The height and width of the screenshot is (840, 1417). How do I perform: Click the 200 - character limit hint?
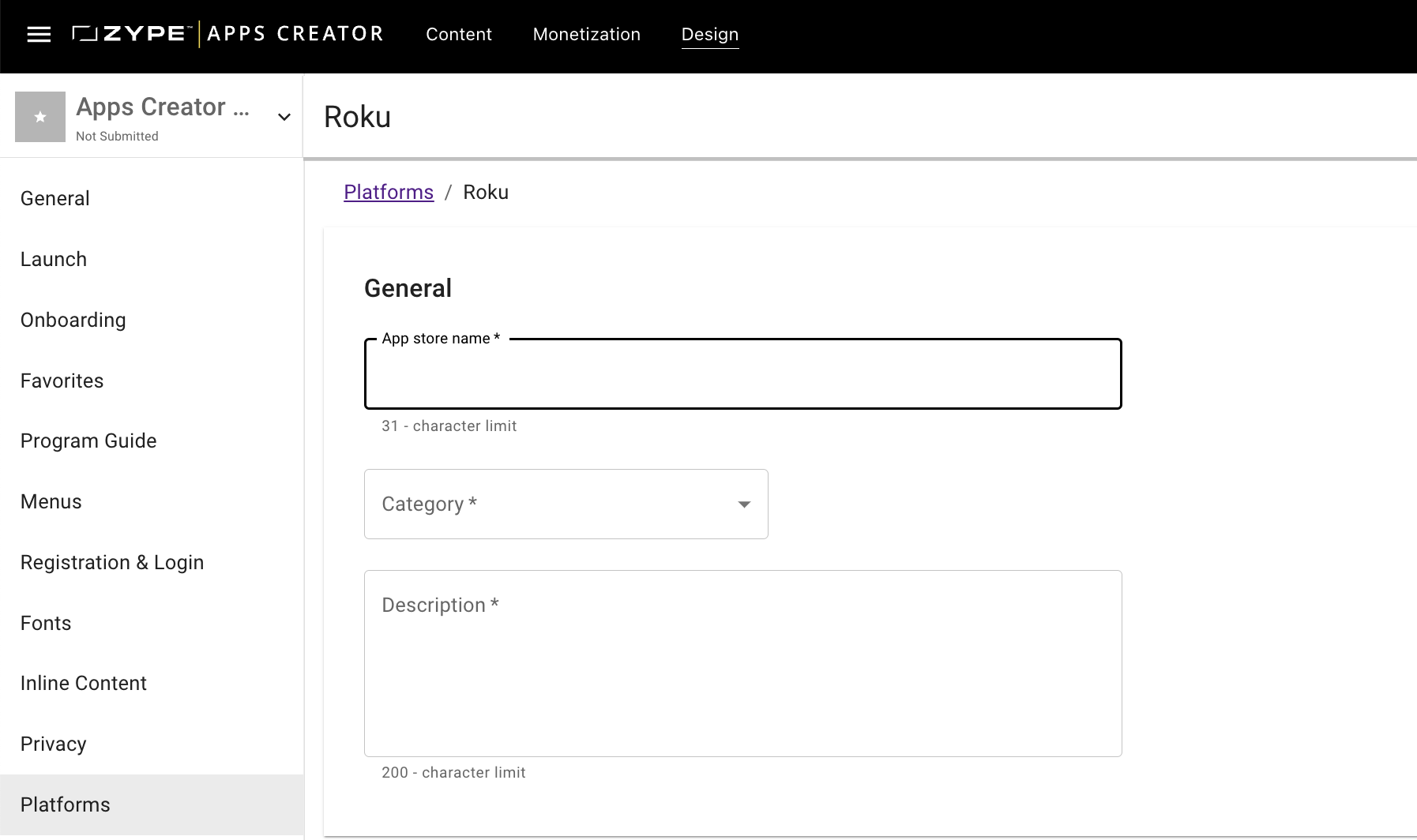click(453, 772)
